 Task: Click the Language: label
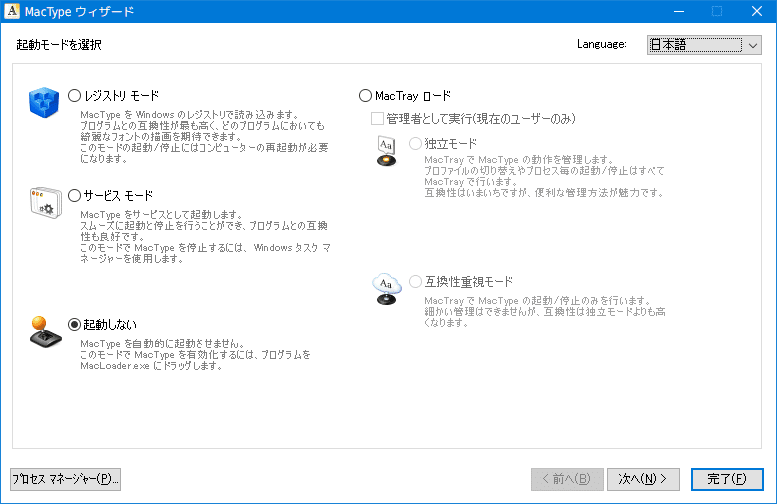click(x=602, y=44)
